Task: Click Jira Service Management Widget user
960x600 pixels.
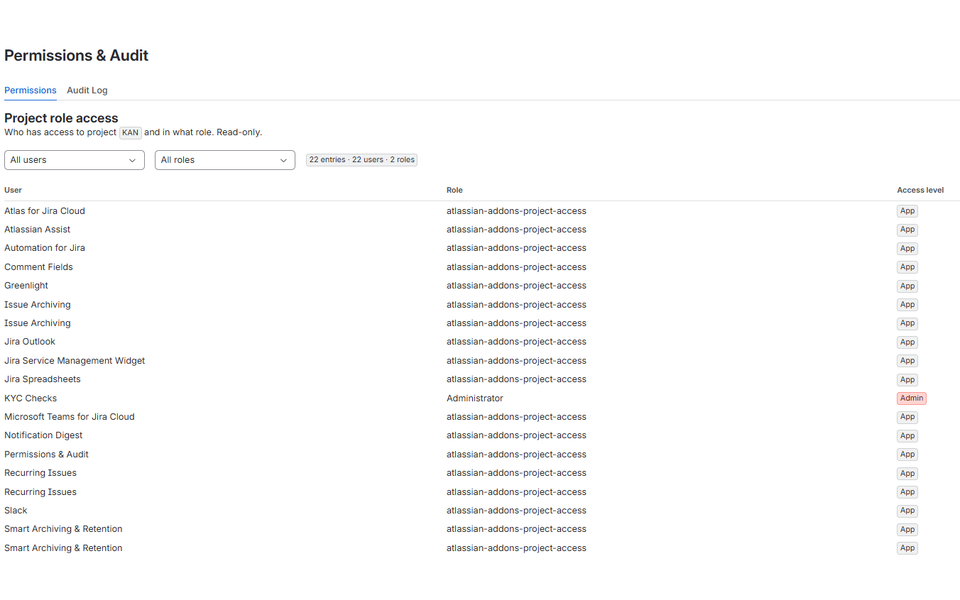Action: point(75,361)
